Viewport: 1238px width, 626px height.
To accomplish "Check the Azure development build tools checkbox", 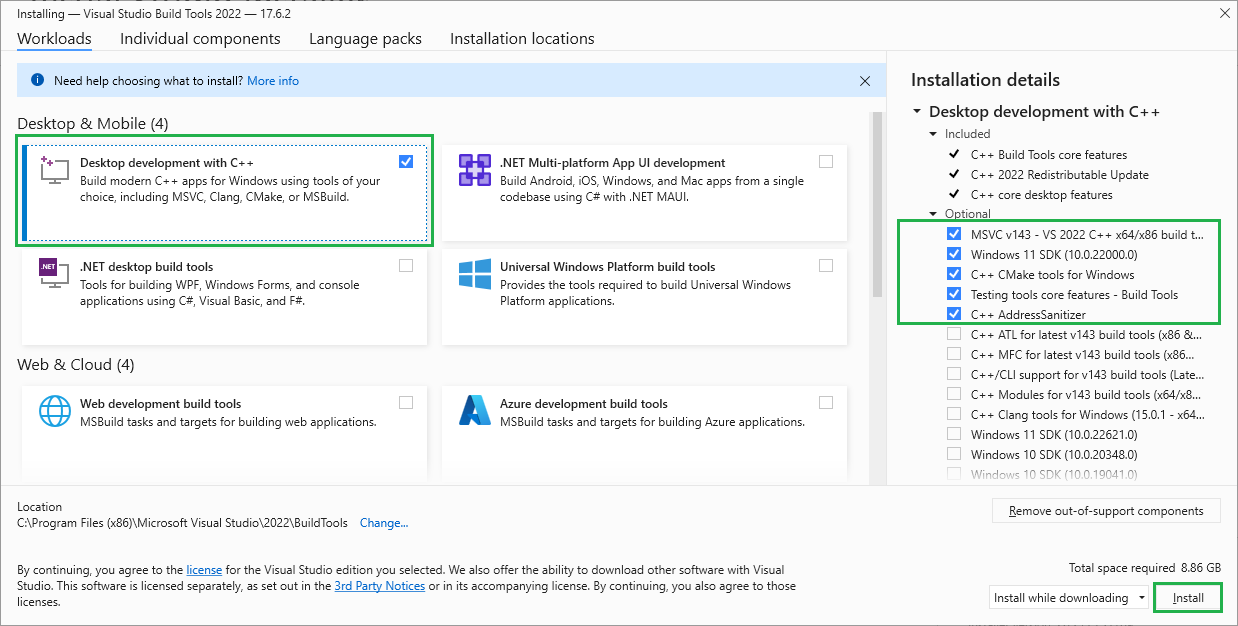I will [825, 402].
